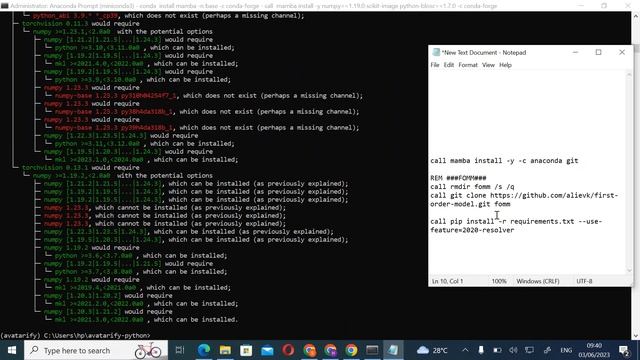The height and width of the screenshot is (360, 640).
Task: Click the Notepad vertical scrollbar
Action: coord(629,172)
